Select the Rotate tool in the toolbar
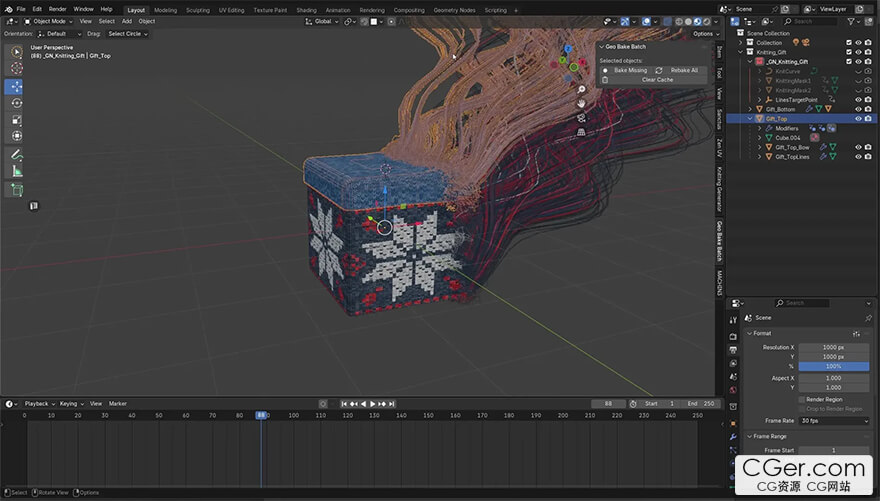This screenshot has width=880, height=501. click(17, 103)
